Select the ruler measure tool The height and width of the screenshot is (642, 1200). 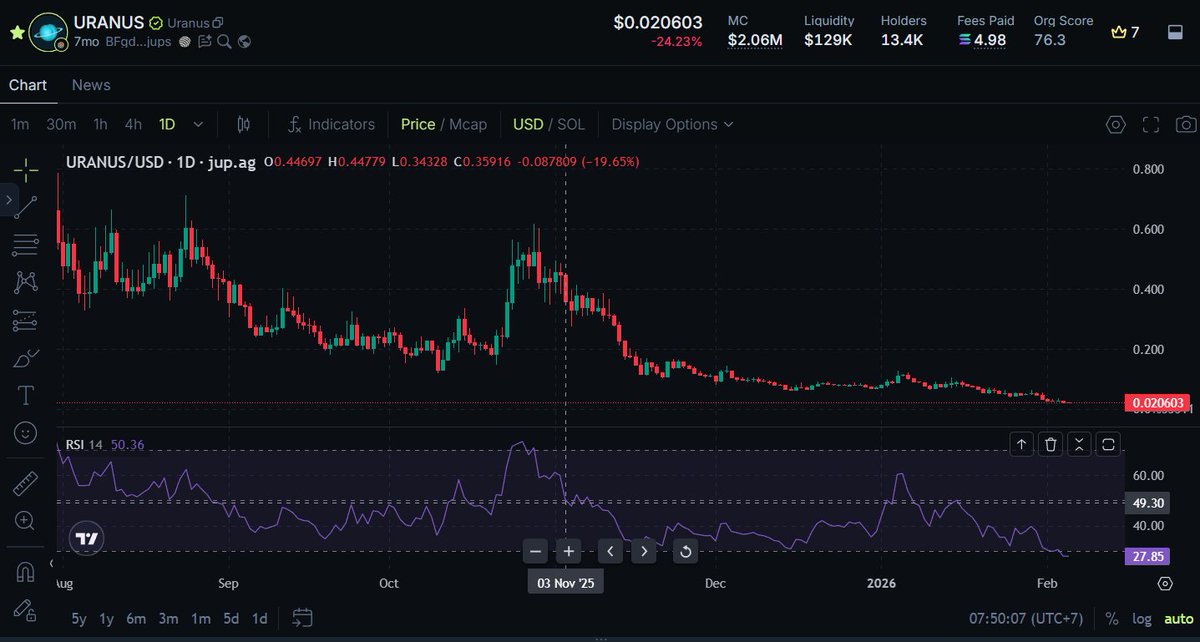[x=26, y=484]
